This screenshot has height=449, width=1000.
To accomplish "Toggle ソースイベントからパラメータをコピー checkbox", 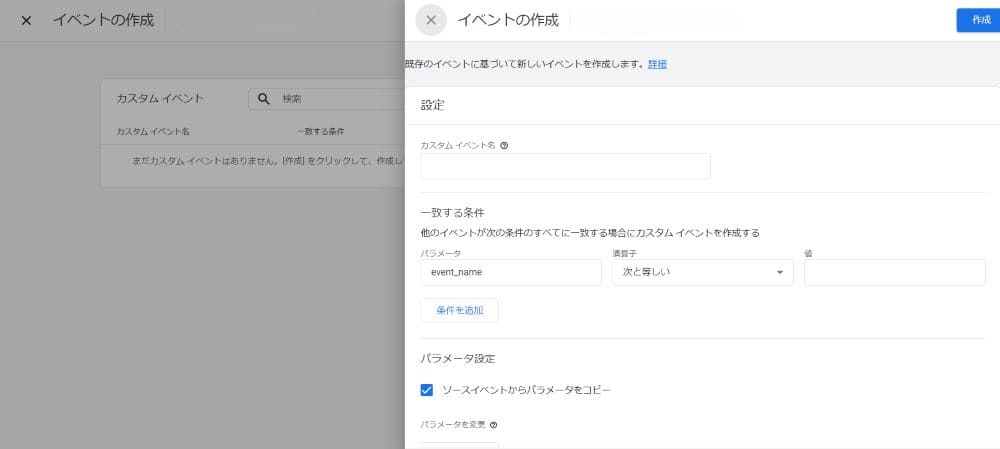I will [x=427, y=390].
